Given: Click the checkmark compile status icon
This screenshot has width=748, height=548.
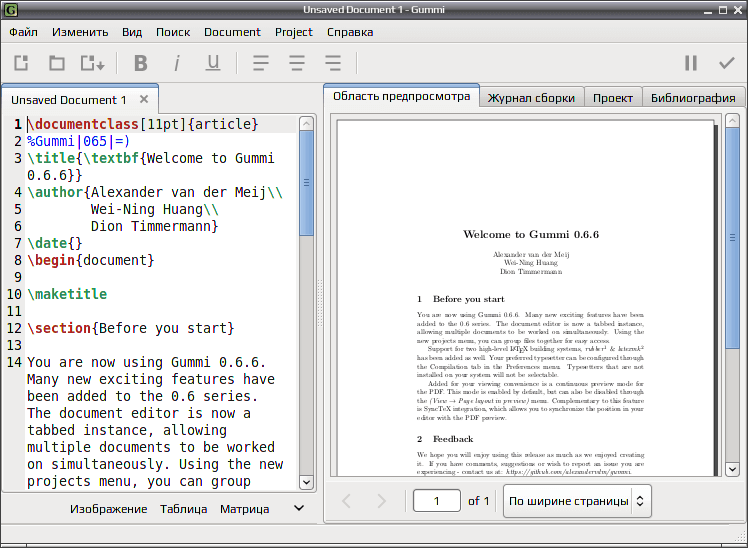Looking at the screenshot, I should pyautogui.click(x=727, y=63).
